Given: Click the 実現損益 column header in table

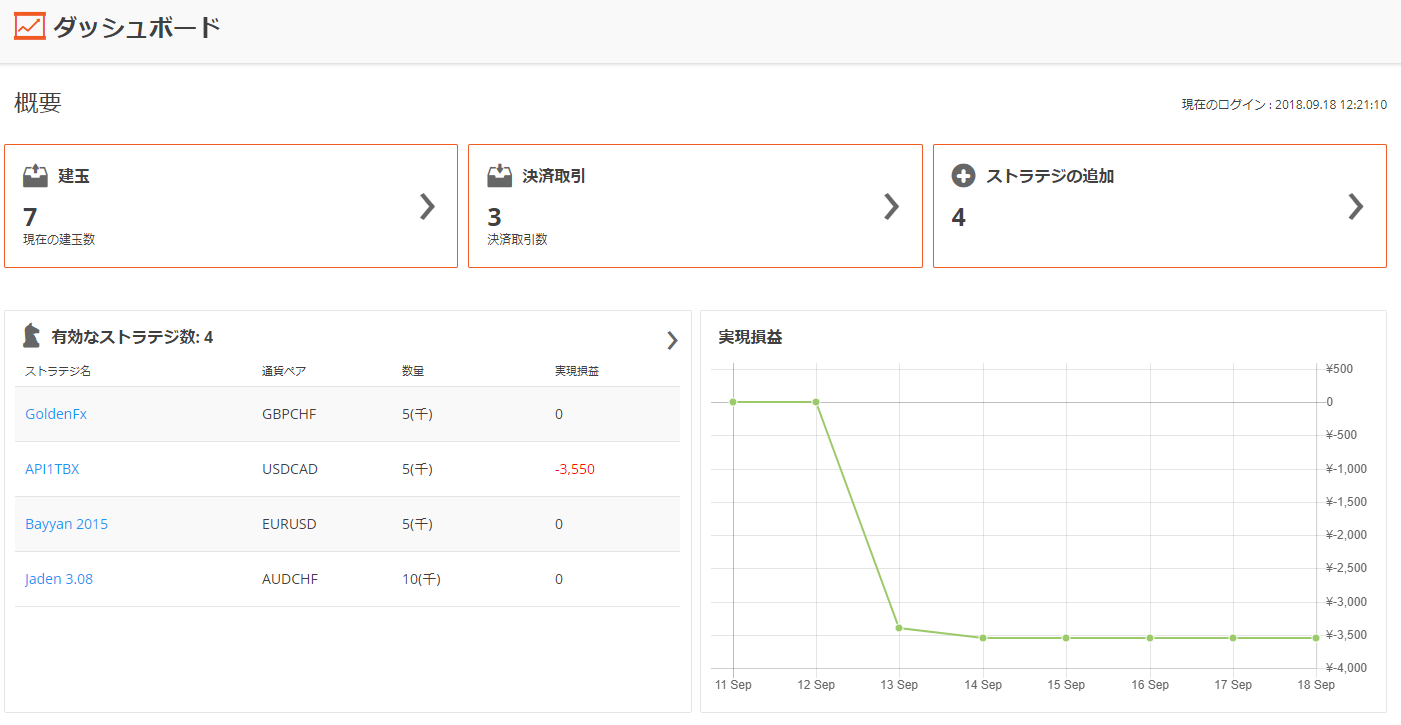Looking at the screenshot, I should tap(577, 371).
